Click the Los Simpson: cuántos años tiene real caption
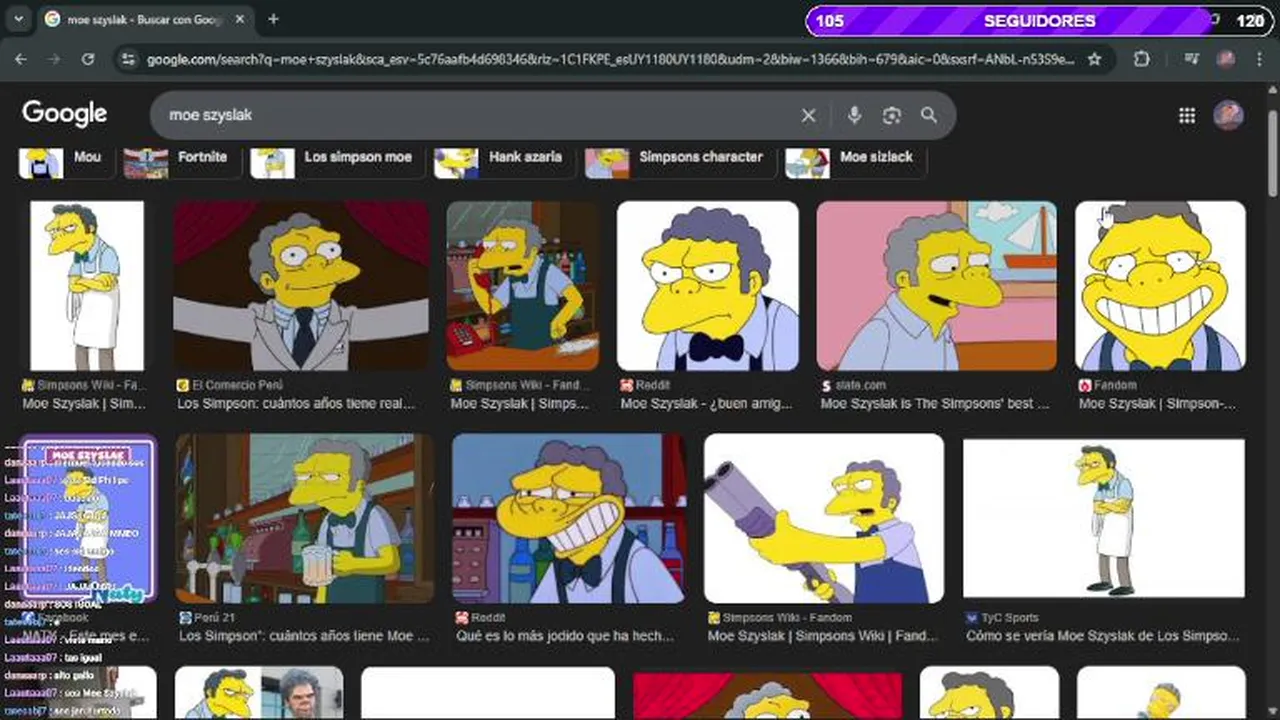Image resolution: width=1280 pixels, height=720 pixels. tap(296, 404)
